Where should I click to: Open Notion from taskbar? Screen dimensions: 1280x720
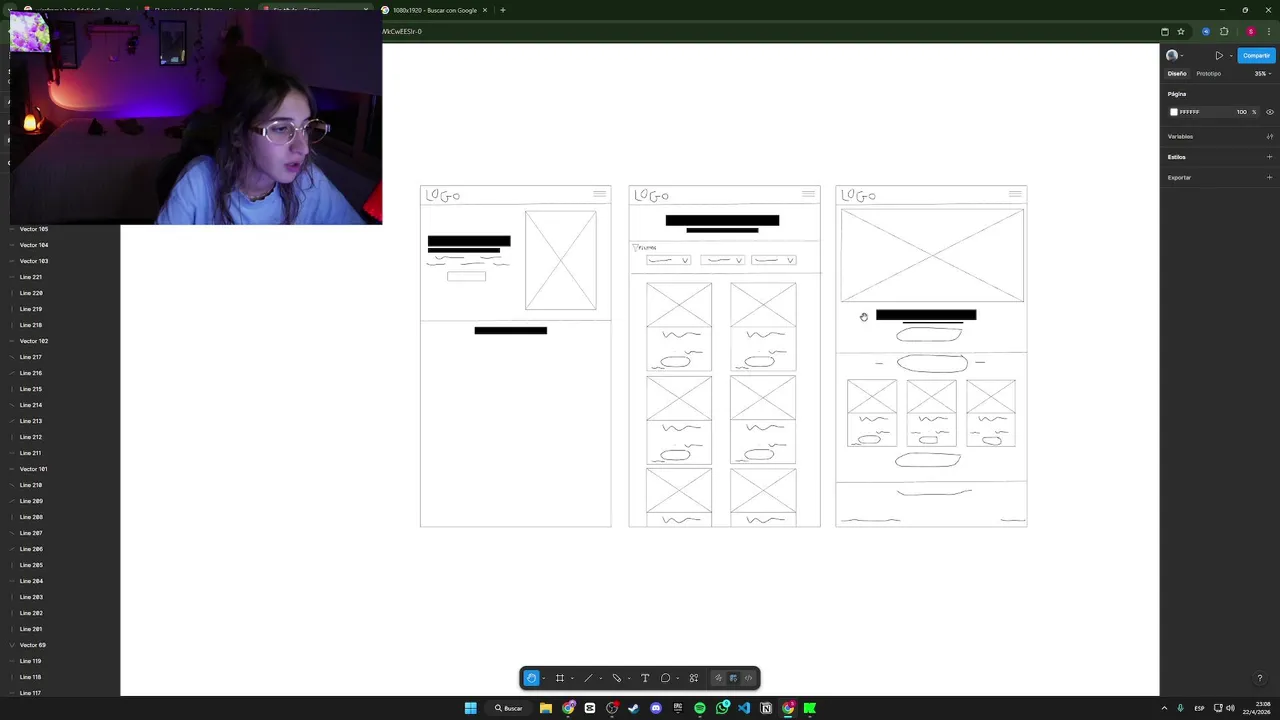(x=766, y=708)
